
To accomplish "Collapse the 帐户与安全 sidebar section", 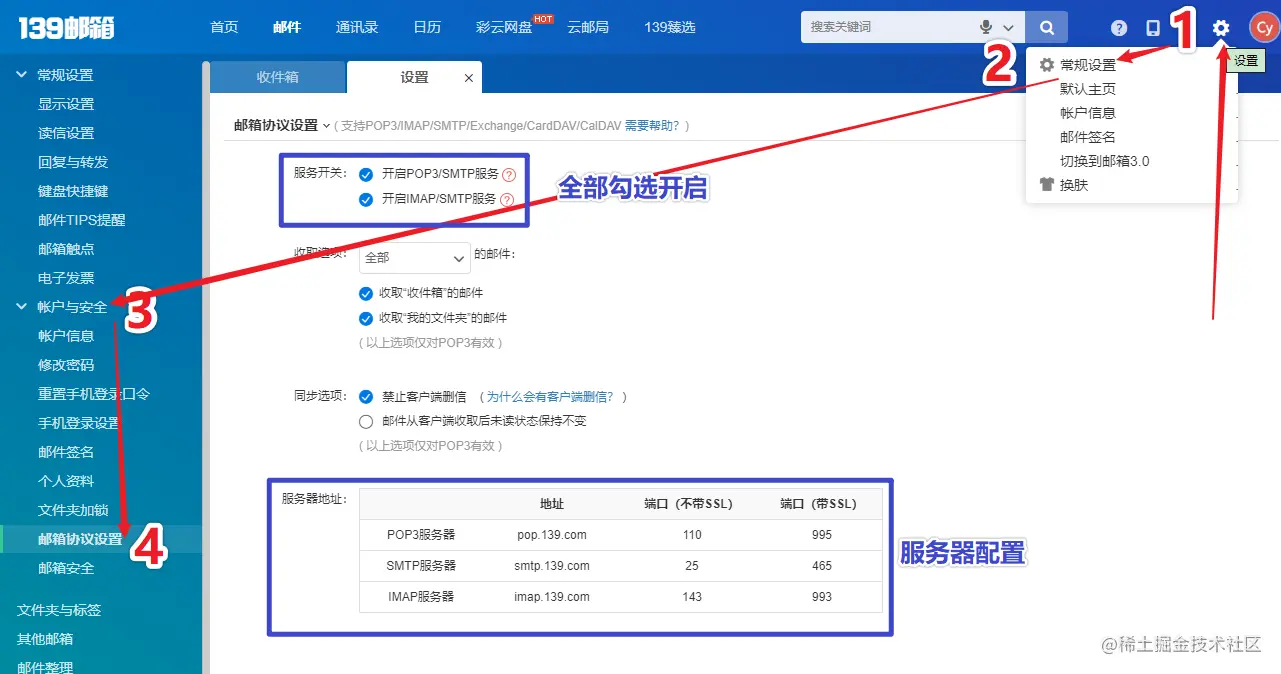I will (x=22, y=307).
